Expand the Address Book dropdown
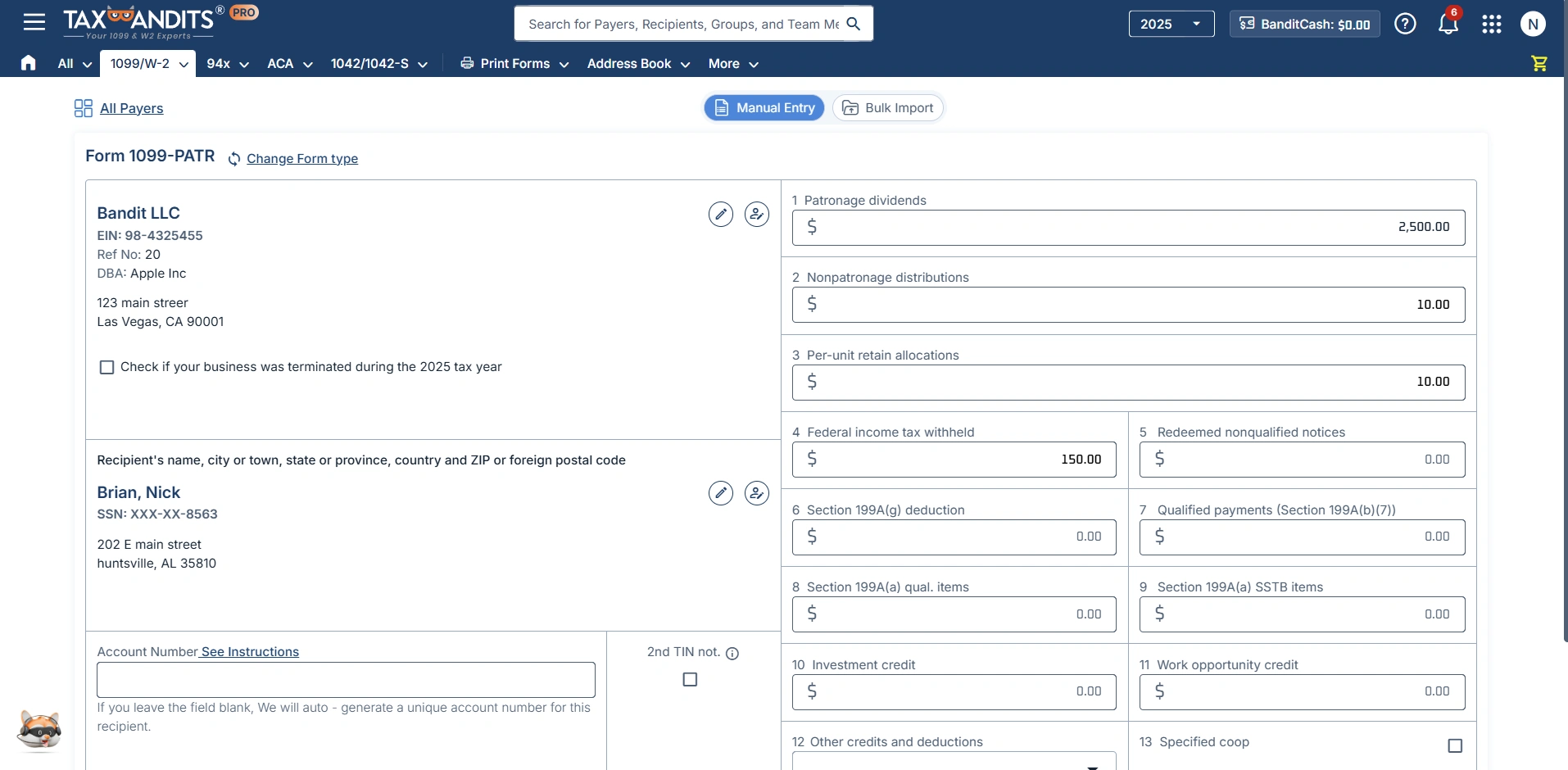The height and width of the screenshot is (770, 1568). click(638, 64)
